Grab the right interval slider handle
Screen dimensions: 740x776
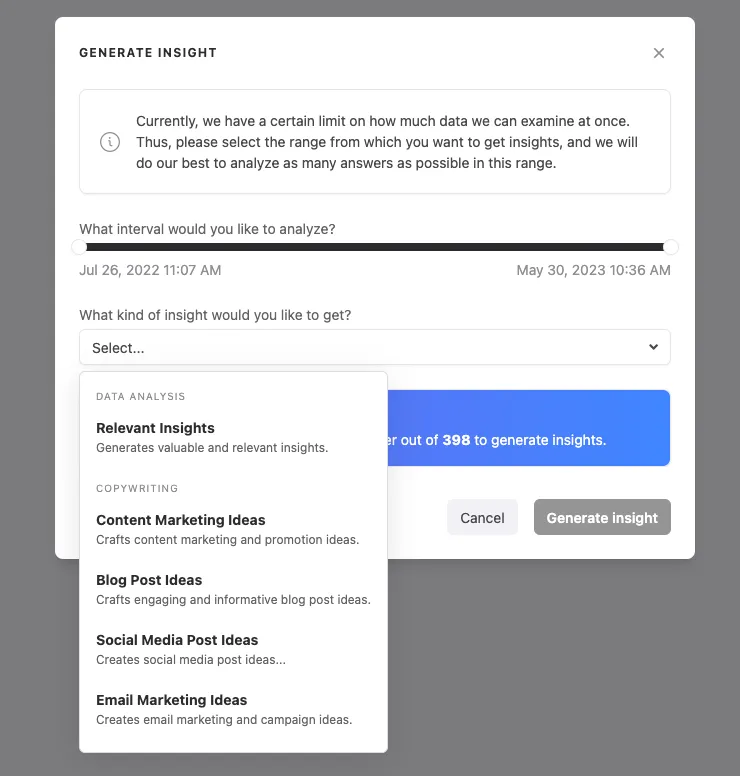tap(671, 247)
